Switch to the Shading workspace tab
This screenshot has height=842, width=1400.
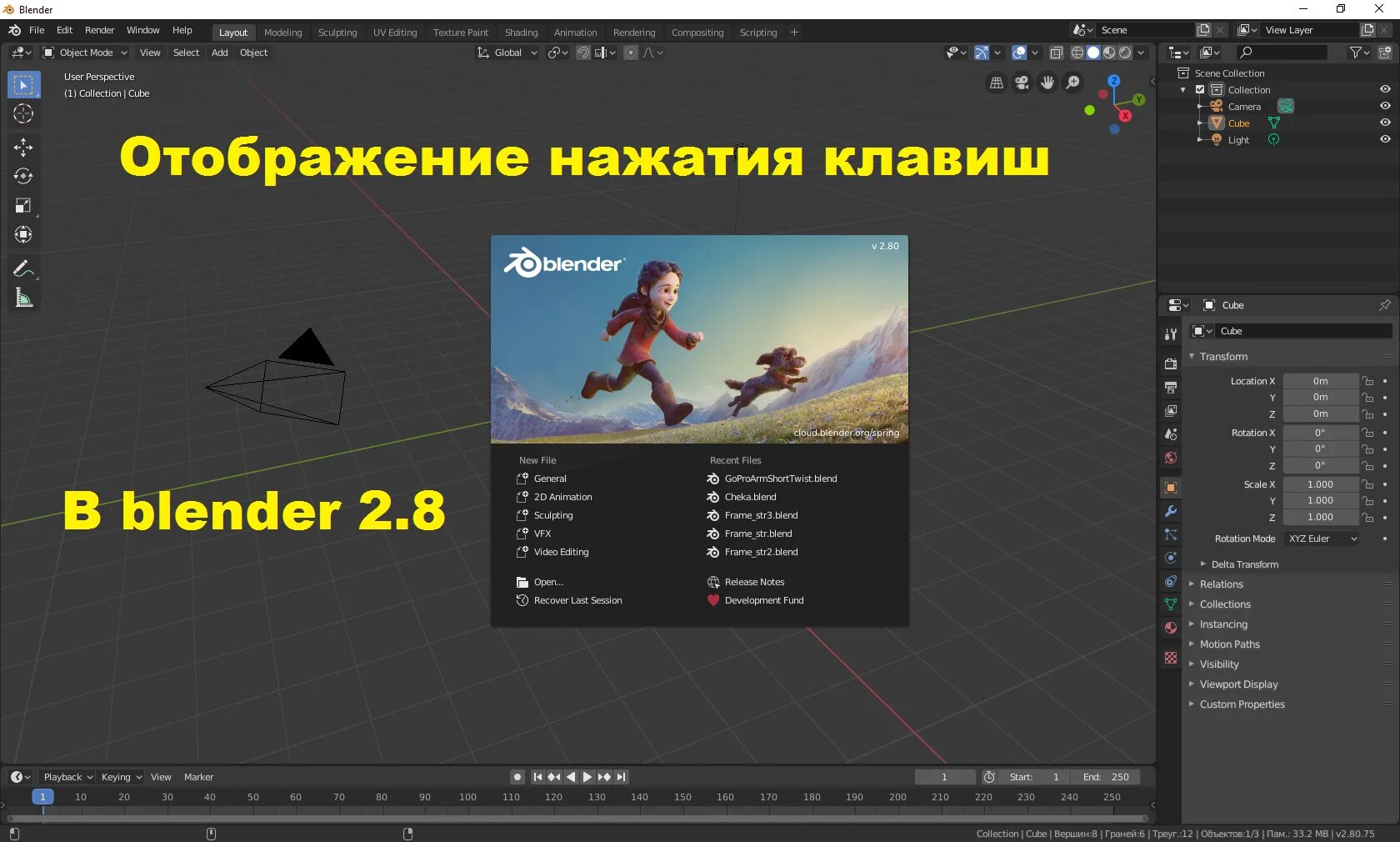coord(521,33)
